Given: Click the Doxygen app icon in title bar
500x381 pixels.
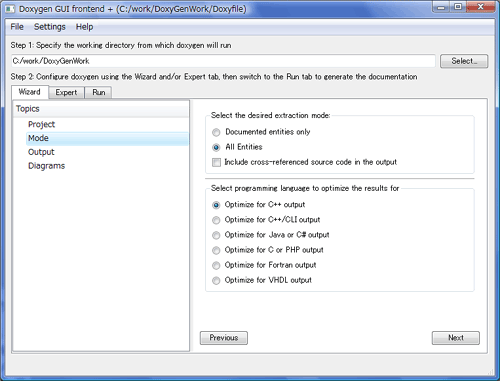Looking at the screenshot, I should pyautogui.click(x=10, y=9).
